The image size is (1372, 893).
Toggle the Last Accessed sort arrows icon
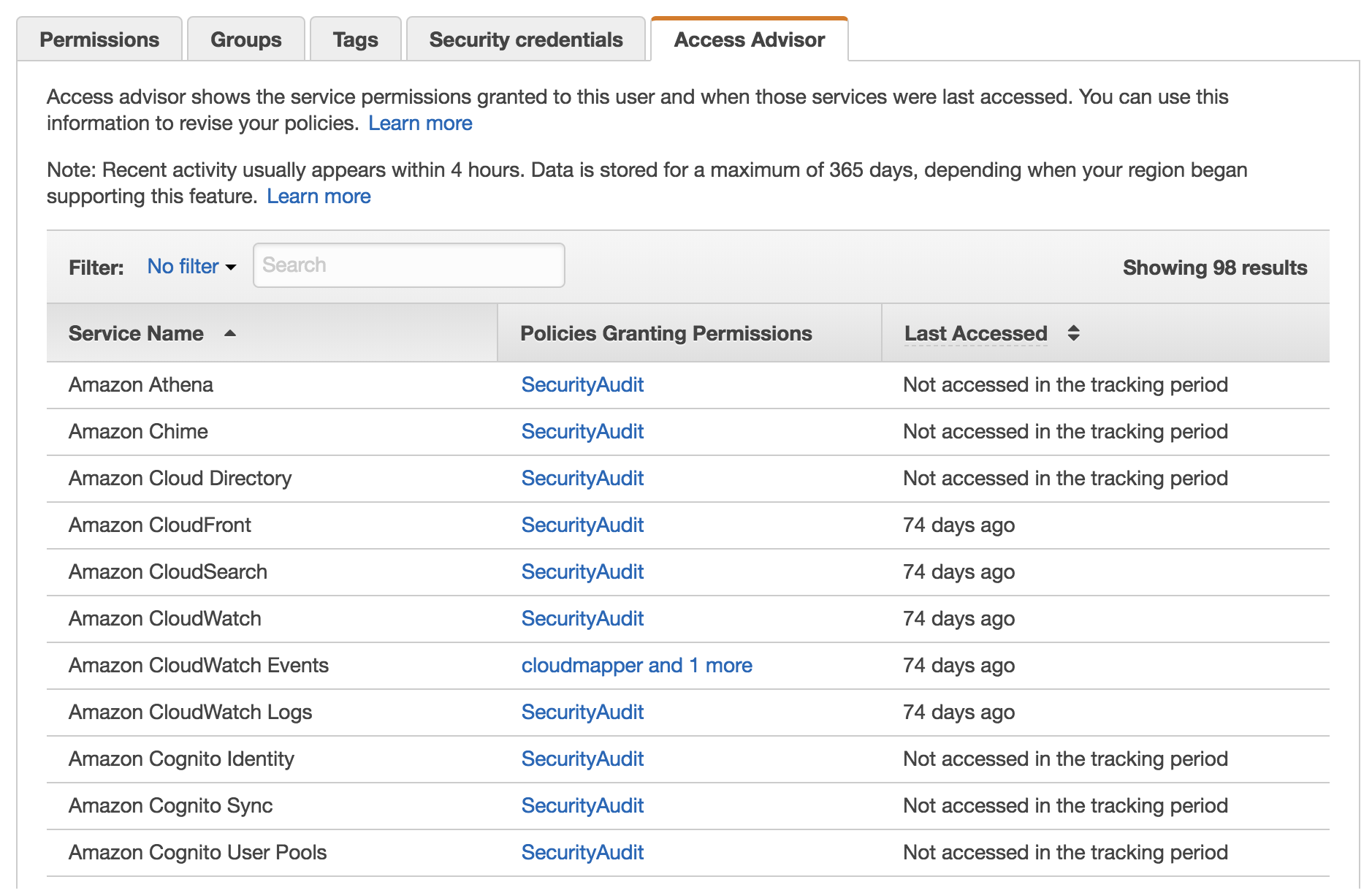pyautogui.click(x=1073, y=333)
